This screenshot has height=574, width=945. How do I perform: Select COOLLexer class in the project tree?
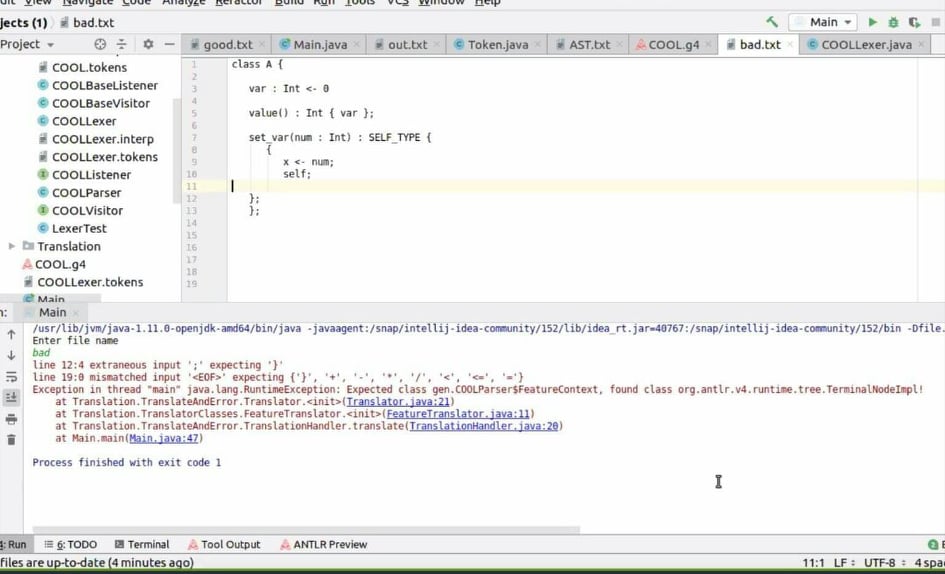click(84, 121)
